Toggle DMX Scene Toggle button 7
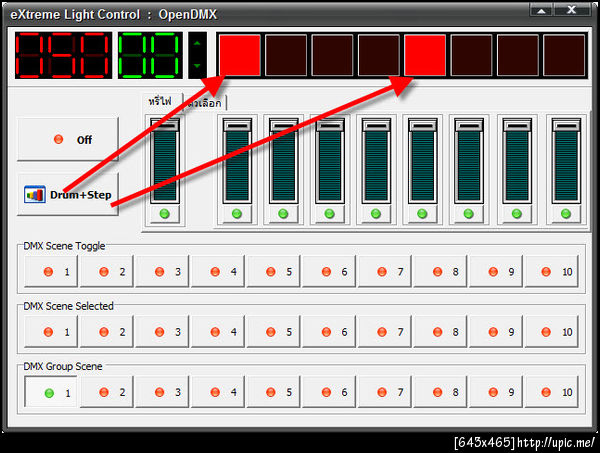 (385, 272)
